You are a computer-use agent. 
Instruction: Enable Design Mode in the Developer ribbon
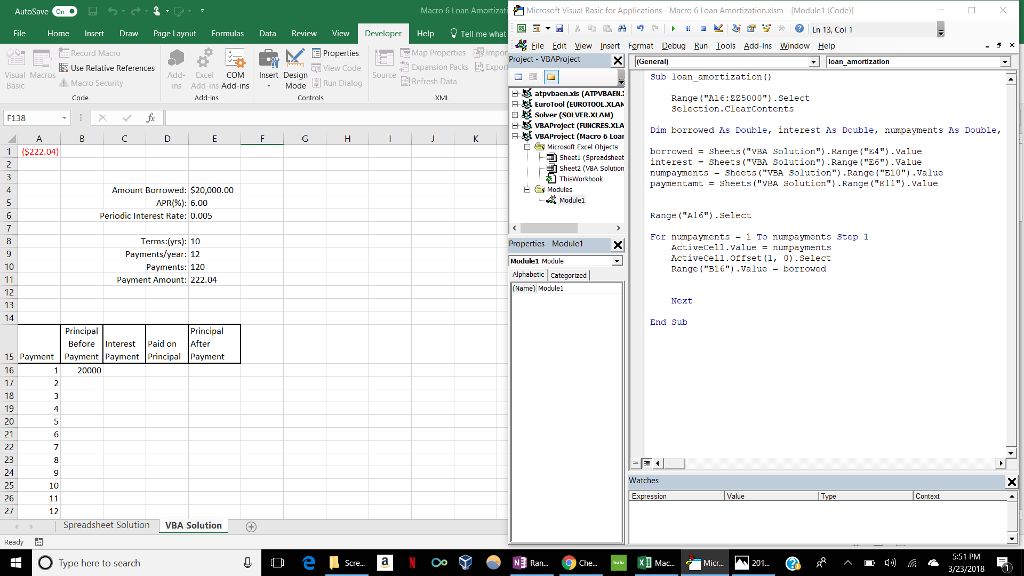(297, 67)
